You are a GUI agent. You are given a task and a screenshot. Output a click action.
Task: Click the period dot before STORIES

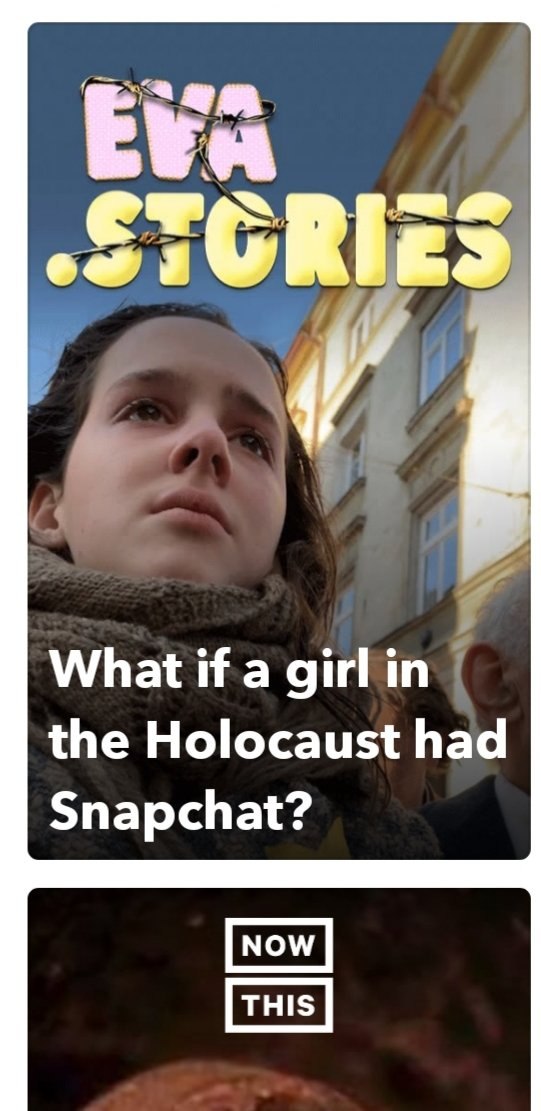61,272
